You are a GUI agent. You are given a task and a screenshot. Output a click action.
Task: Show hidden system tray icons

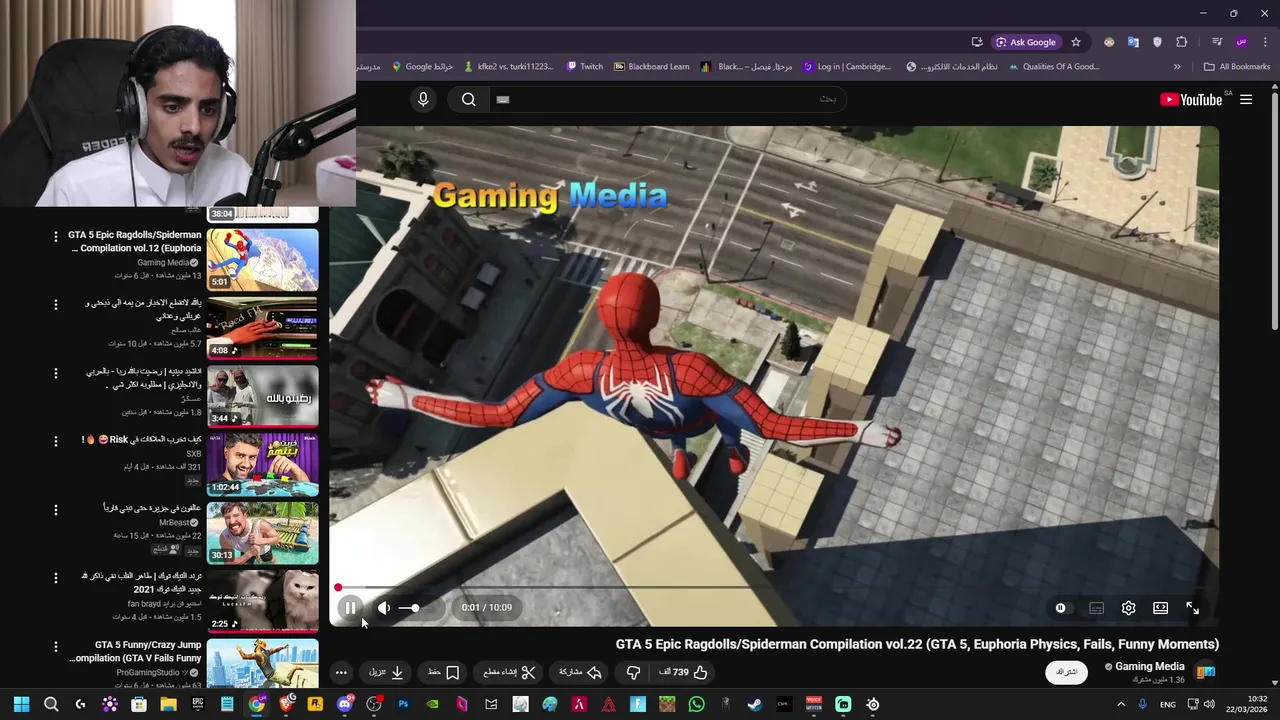click(x=1121, y=705)
